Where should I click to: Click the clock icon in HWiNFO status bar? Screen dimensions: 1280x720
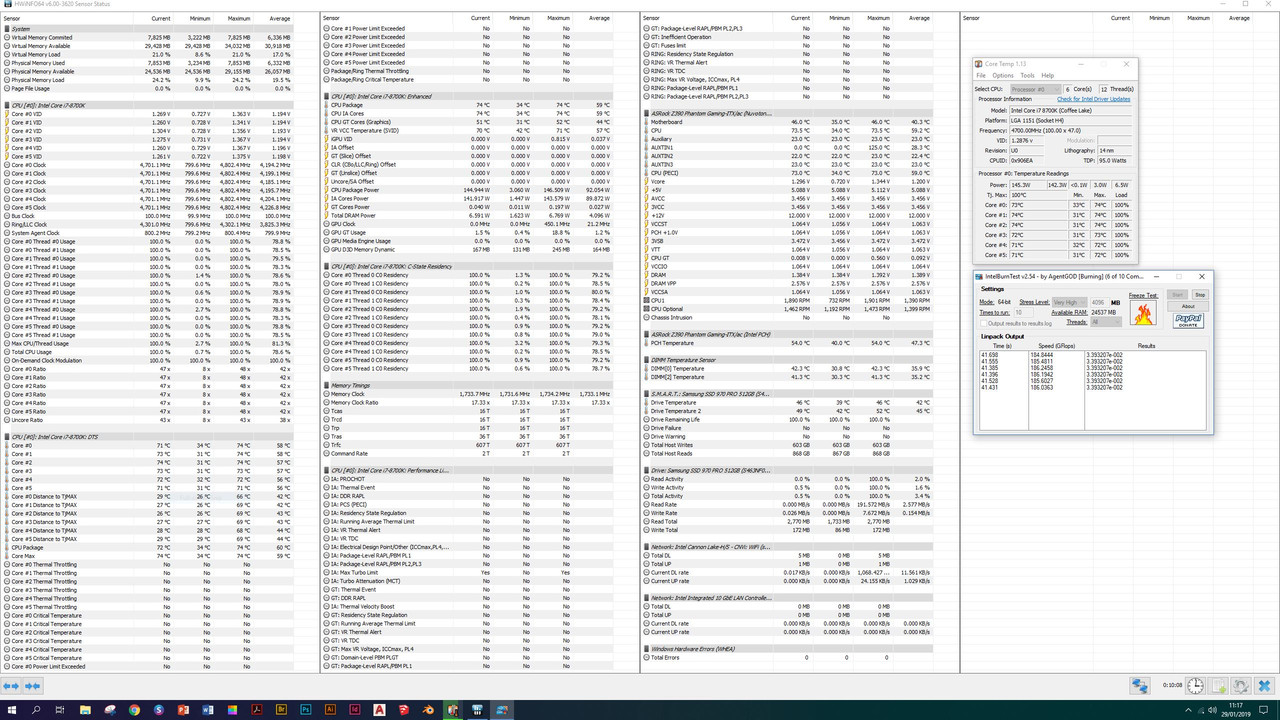[1195, 687]
